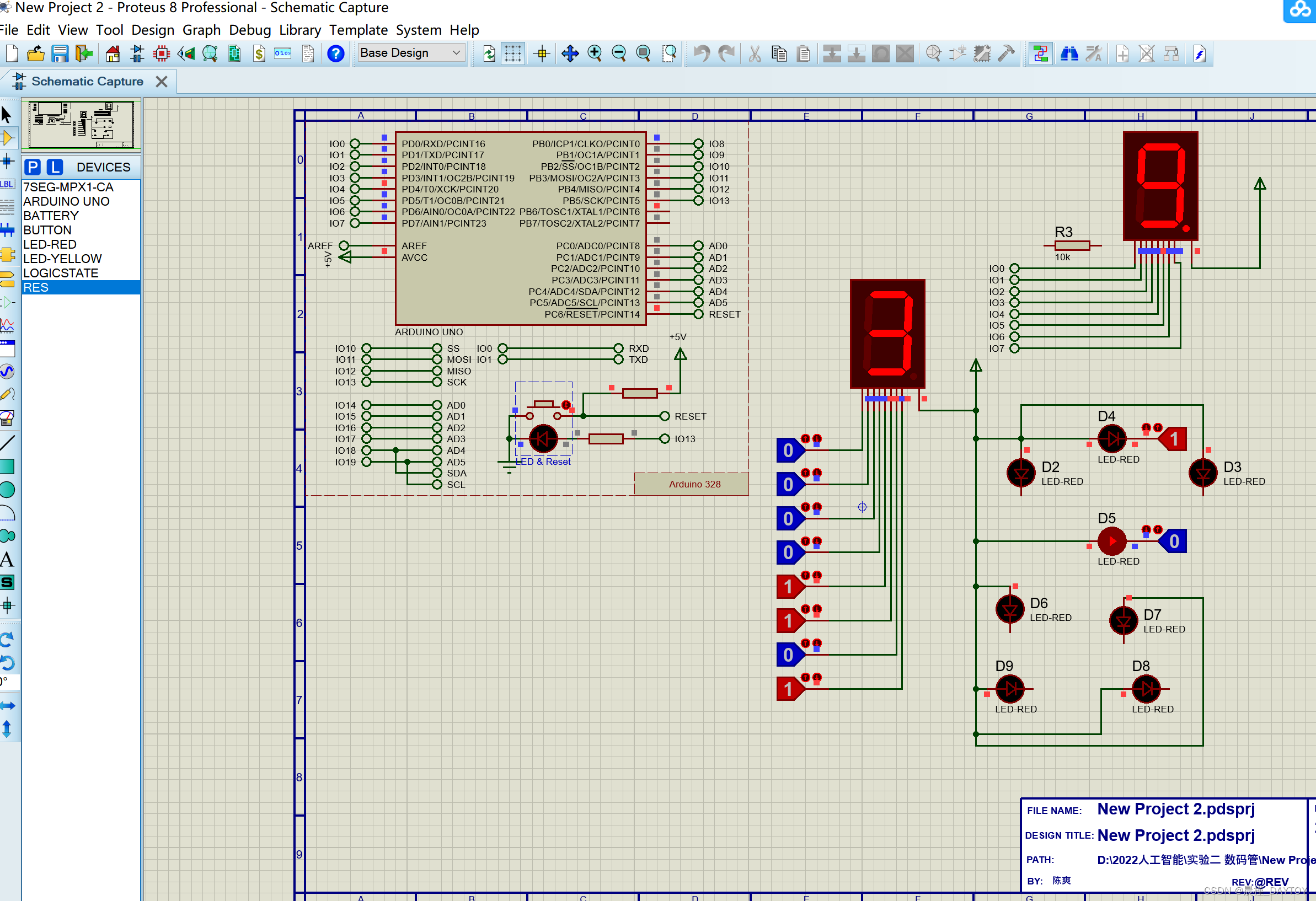Switch to the Schematic Capture tab
The width and height of the screenshot is (1316, 901).
coord(87,81)
